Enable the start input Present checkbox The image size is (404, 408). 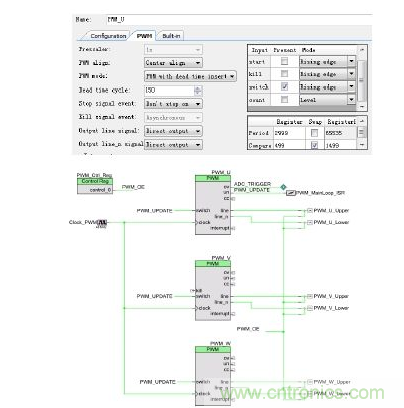[284, 61]
